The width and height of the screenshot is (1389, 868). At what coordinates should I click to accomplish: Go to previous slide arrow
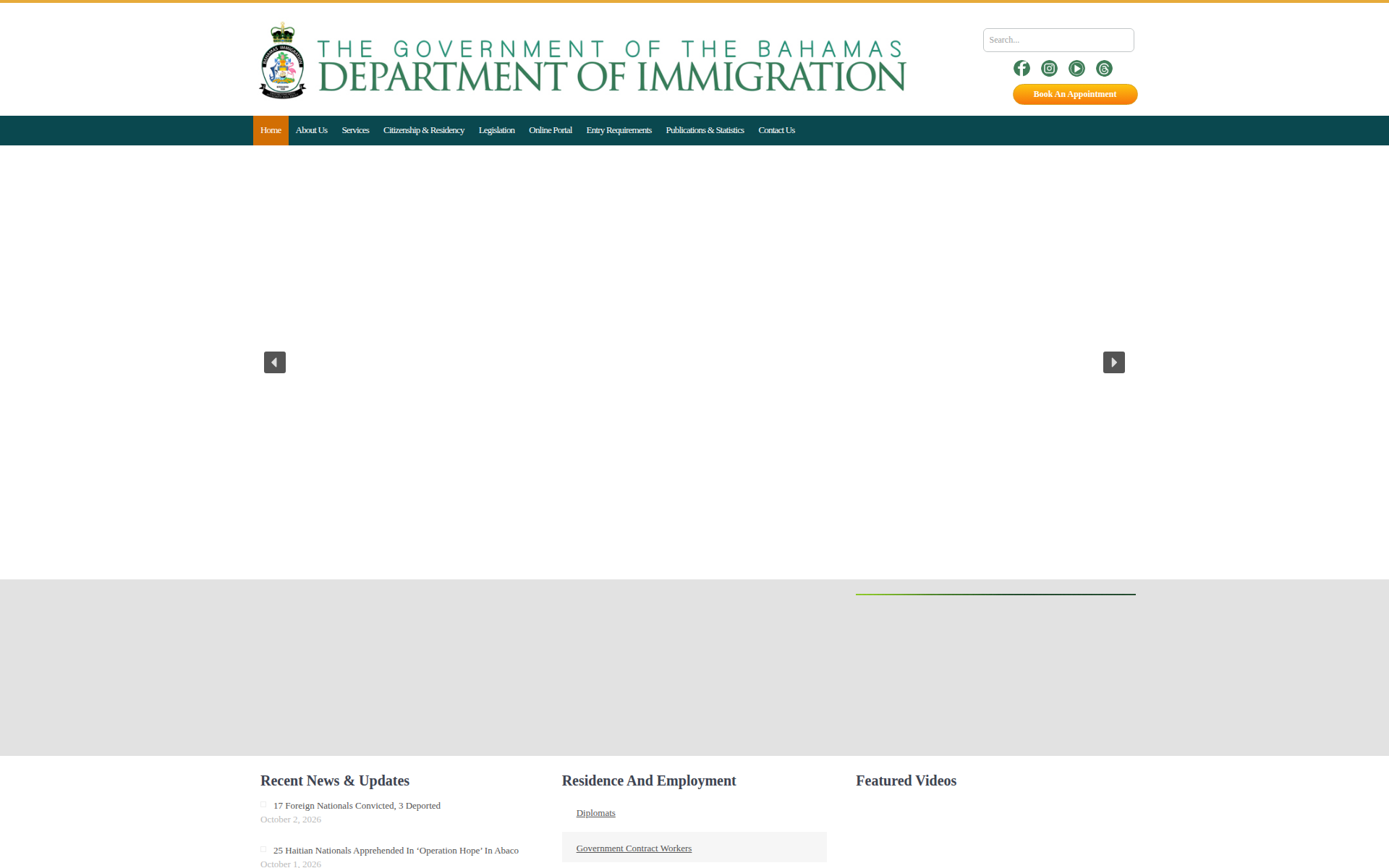[275, 362]
